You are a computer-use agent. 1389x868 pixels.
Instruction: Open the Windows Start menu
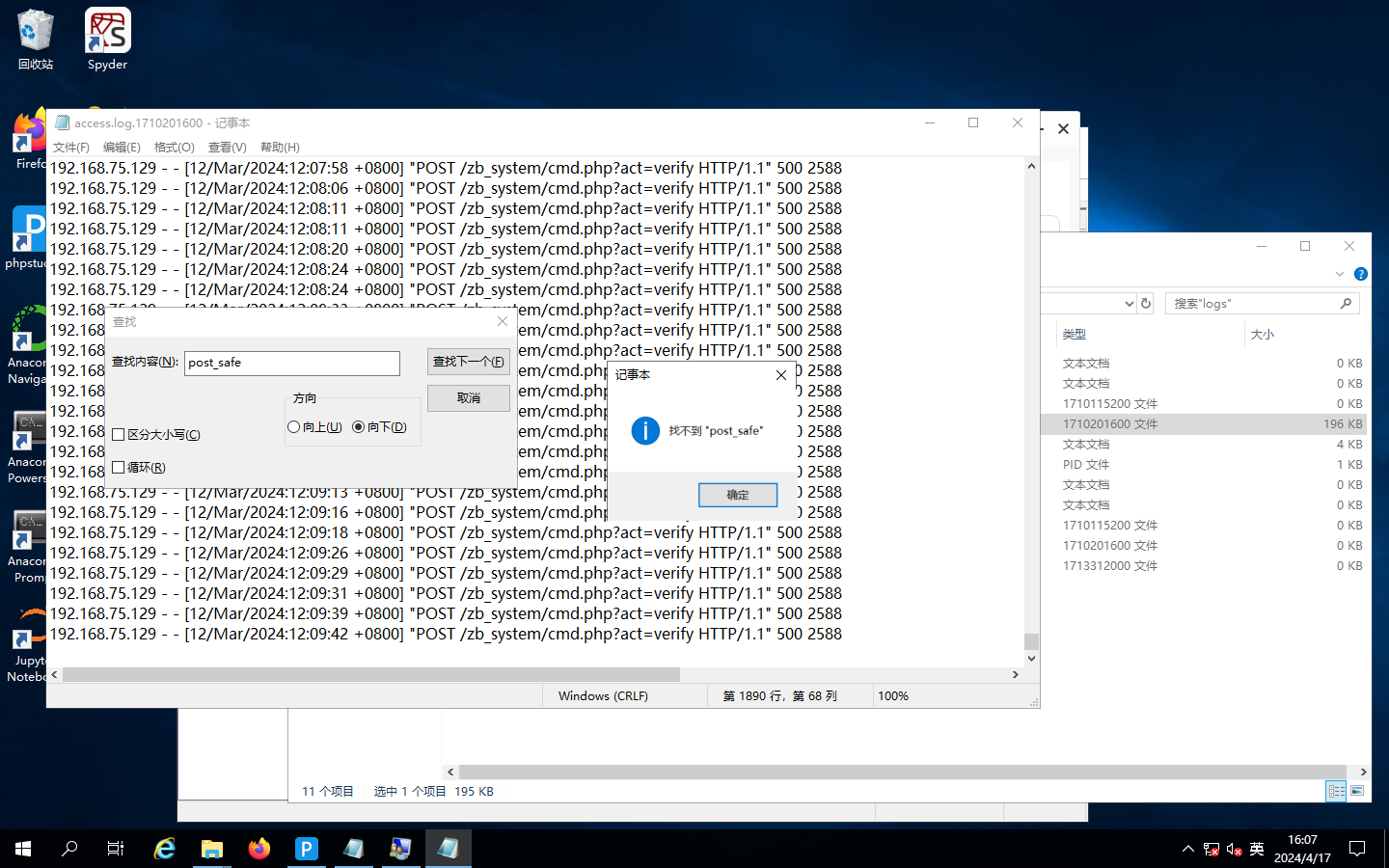pyautogui.click(x=23, y=849)
